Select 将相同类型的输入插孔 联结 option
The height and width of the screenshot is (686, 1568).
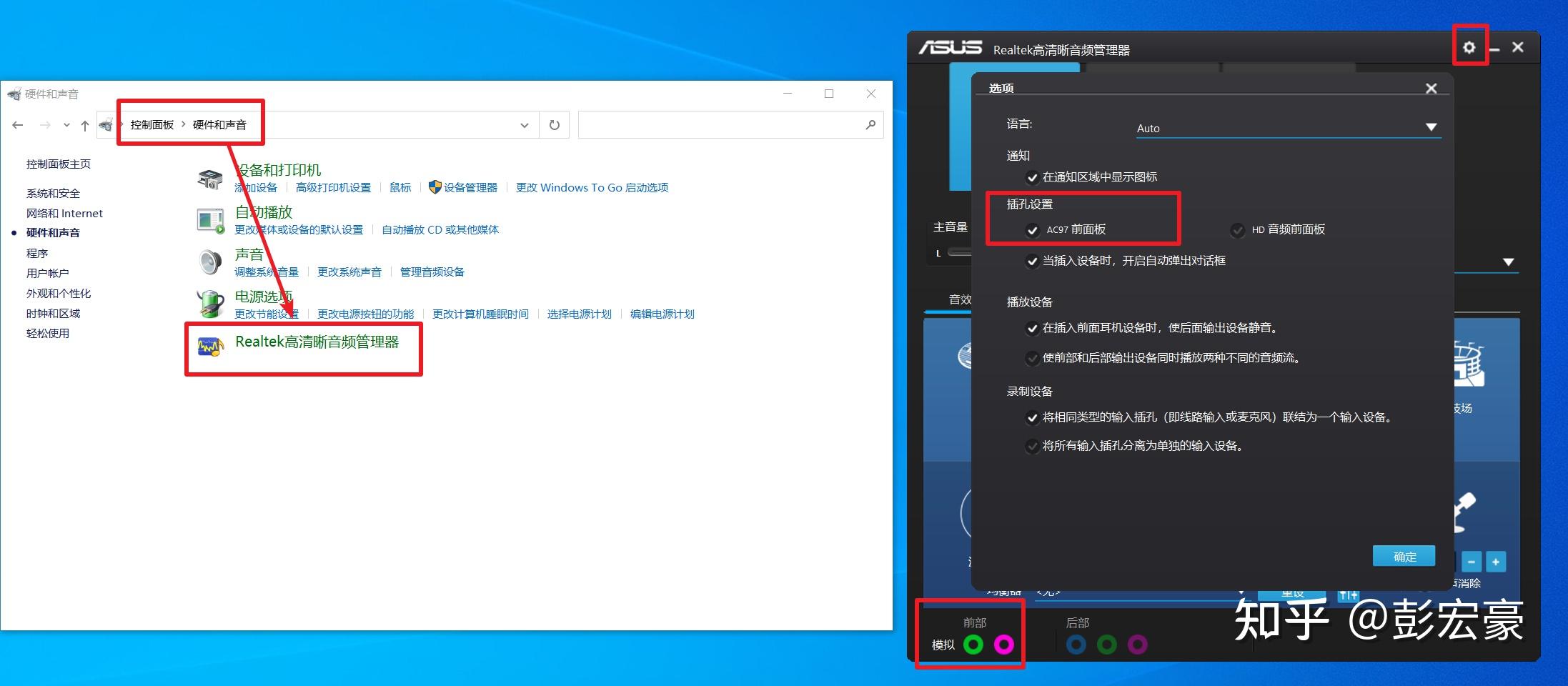pos(1032,418)
